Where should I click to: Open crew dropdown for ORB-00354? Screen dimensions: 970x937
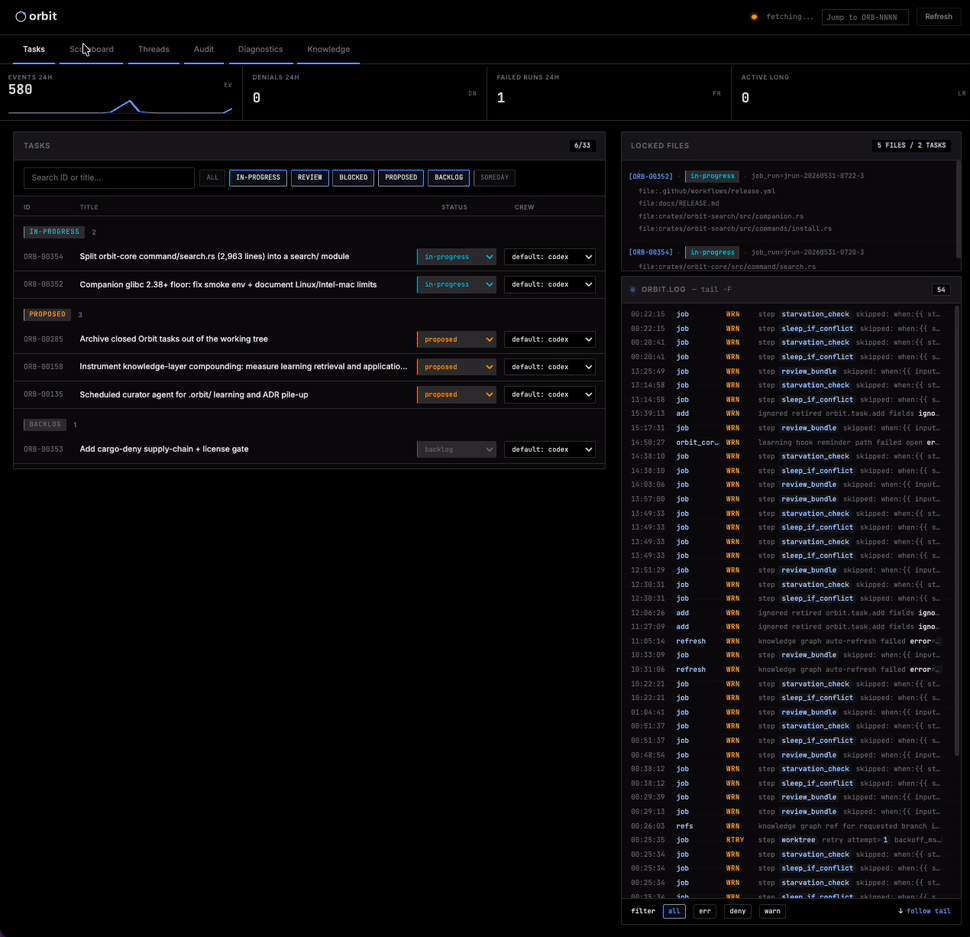pyautogui.click(x=550, y=257)
